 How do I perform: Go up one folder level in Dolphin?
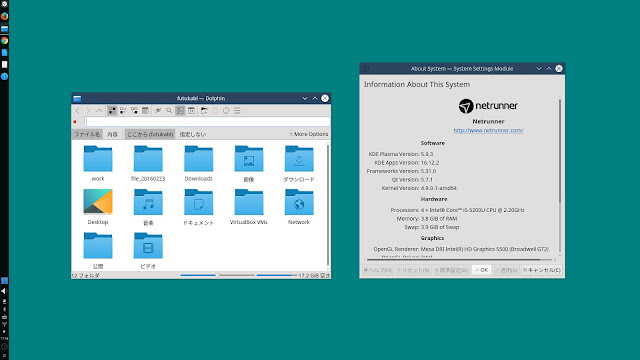pos(99,111)
